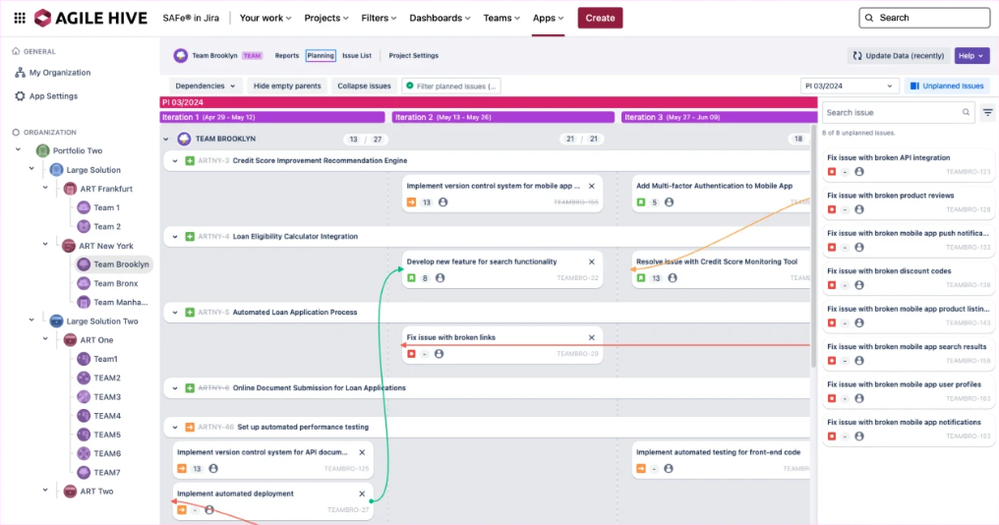Remove 'Fix issue with broken links' card with X
Viewport: 999px width, 525px height.
click(x=592, y=338)
